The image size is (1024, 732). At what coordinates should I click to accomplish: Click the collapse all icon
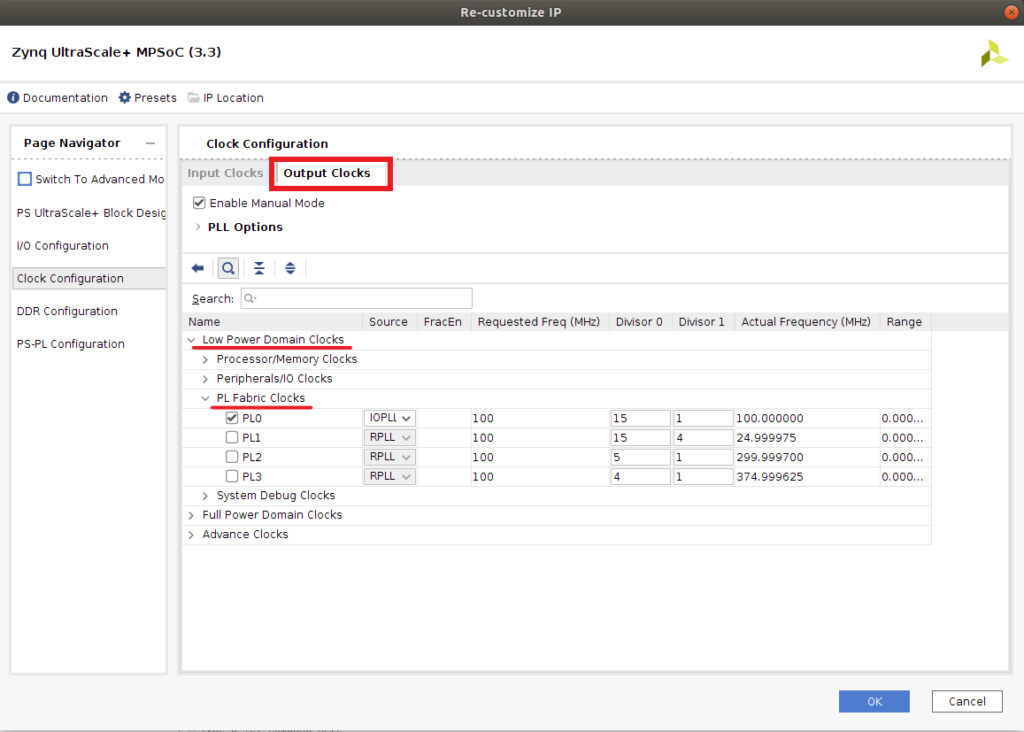[259, 268]
